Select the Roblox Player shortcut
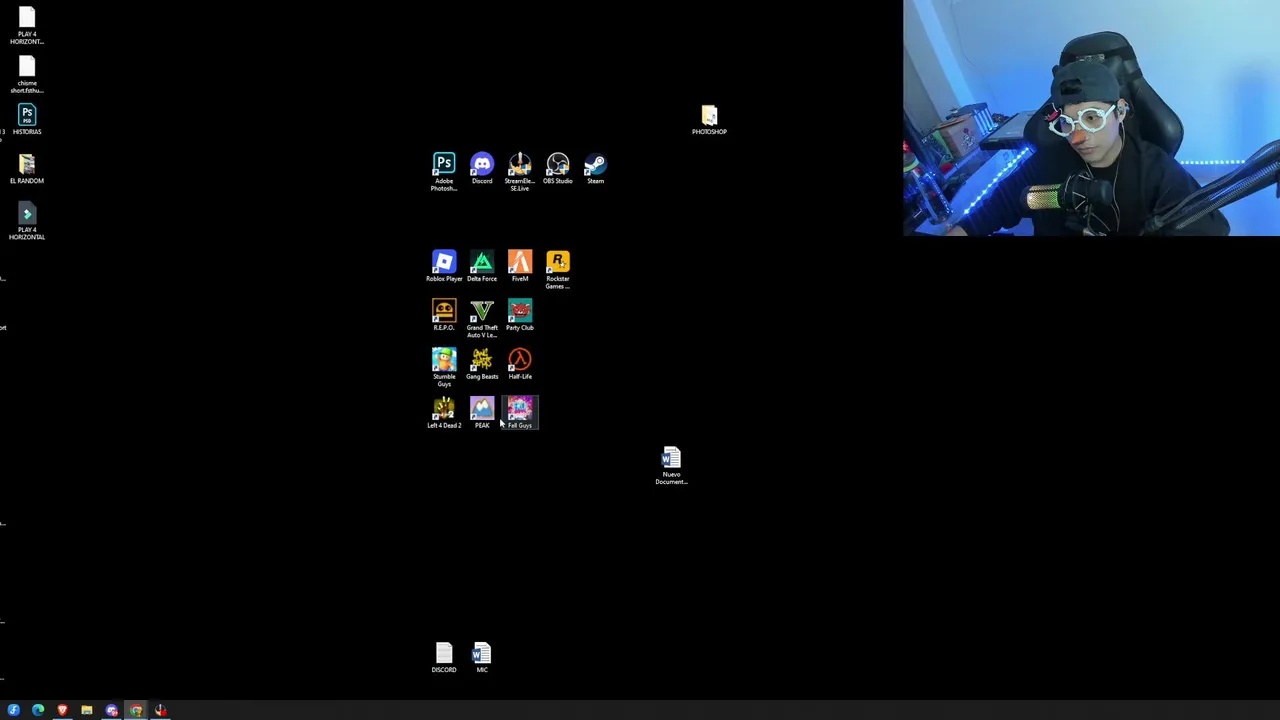Viewport: 1280px width, 720px height. coord(444,266)
